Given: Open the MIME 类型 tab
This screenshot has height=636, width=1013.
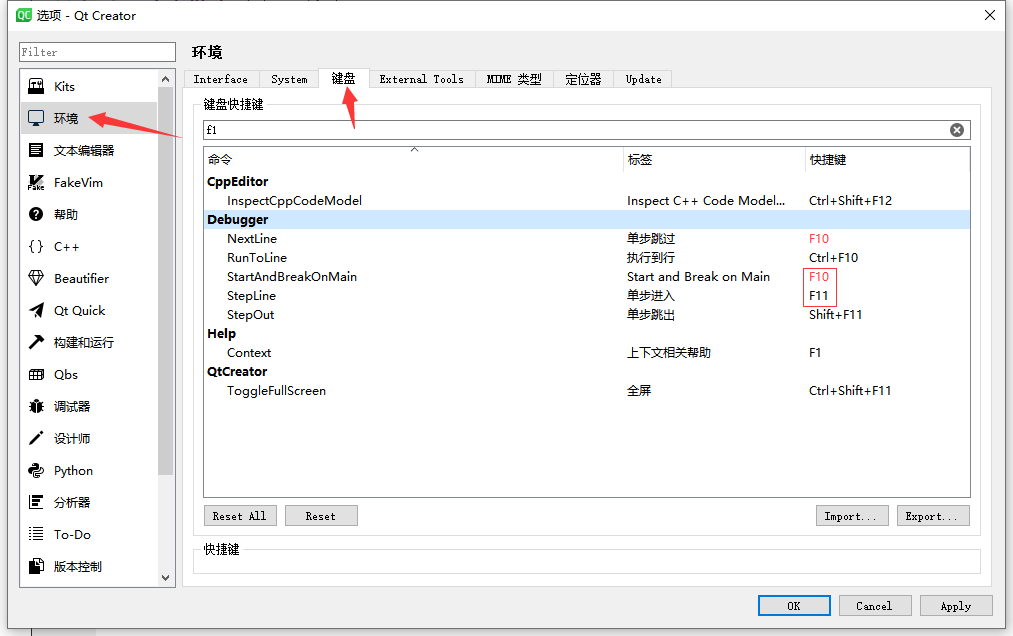Looking at the screenshot, I should point(514,79).
